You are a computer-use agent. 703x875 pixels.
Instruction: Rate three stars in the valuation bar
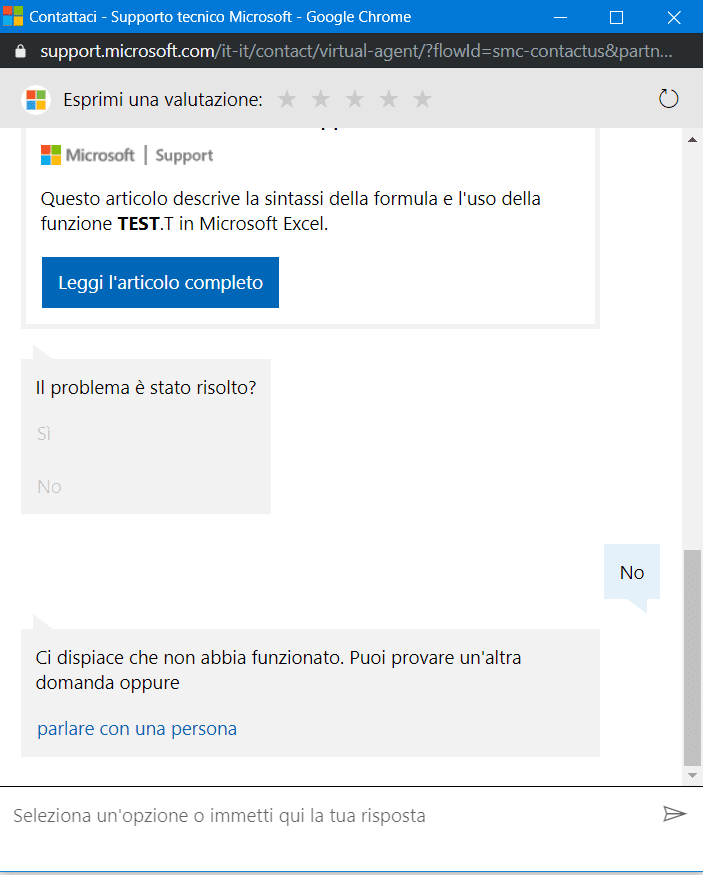(x=355, y=99)
